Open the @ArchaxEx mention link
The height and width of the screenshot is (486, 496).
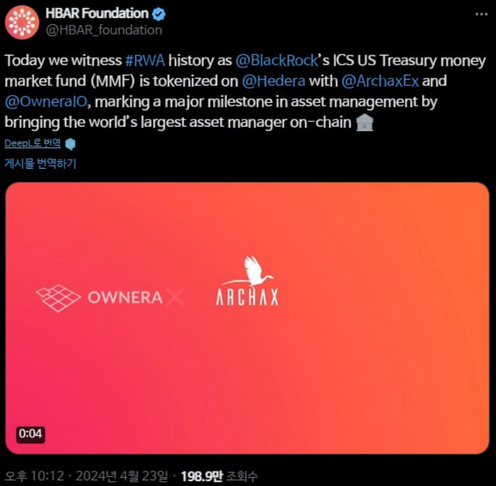[380, 81]
